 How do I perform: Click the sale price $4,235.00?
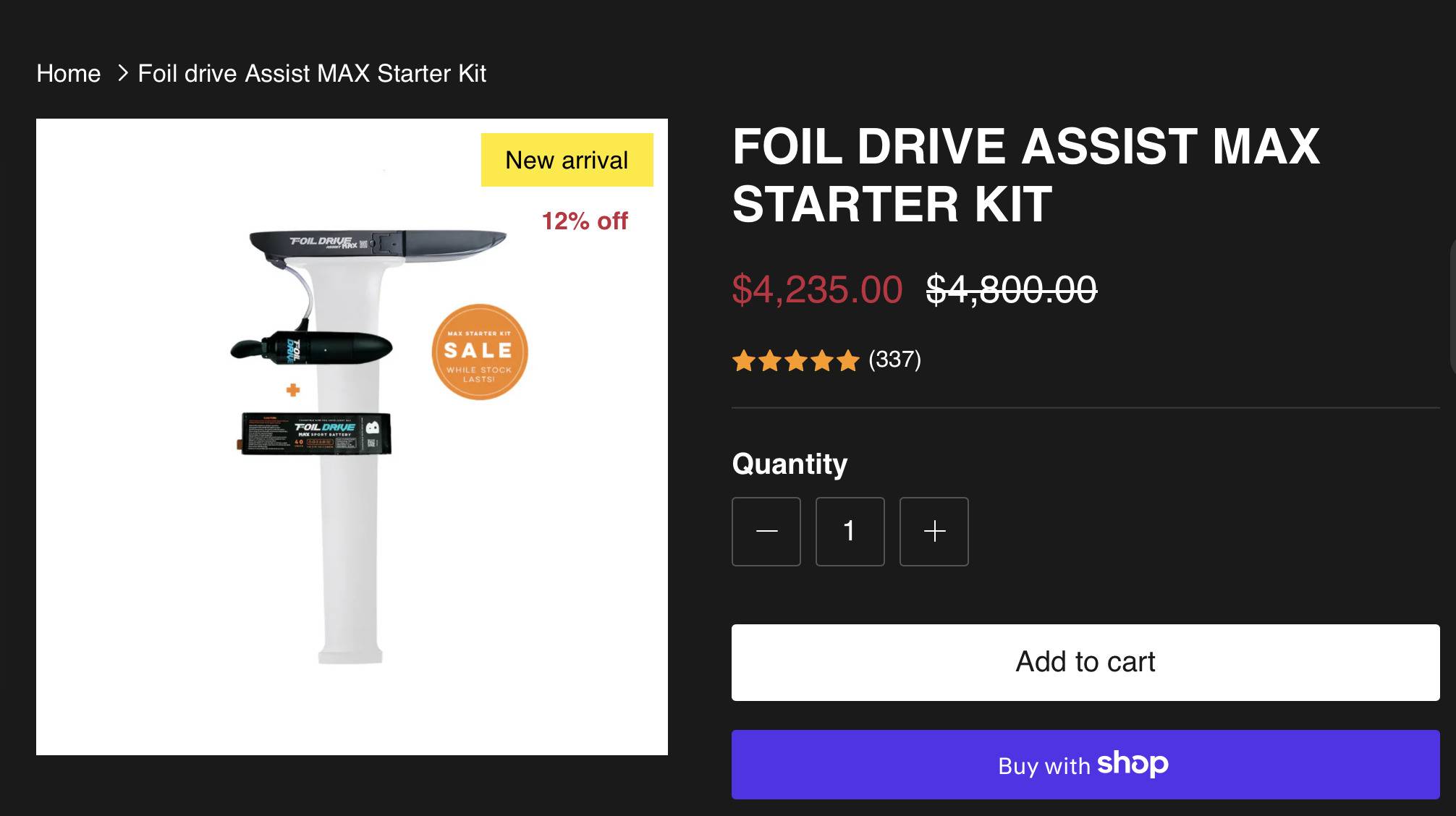tap(817, 289)
